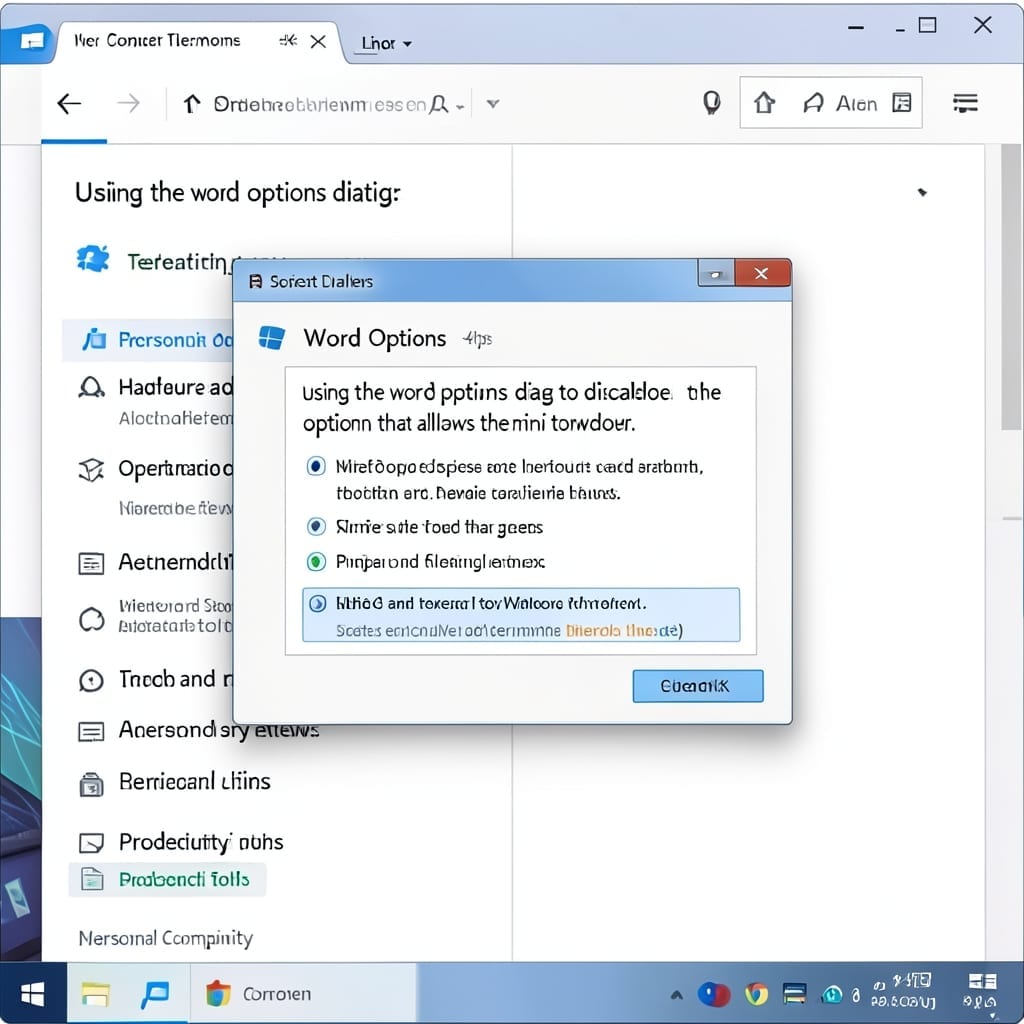The width and height of the screenshot is (1024, 1024).
Task: Open the Berriecanl chins sidebar entry
Action: 194,782
